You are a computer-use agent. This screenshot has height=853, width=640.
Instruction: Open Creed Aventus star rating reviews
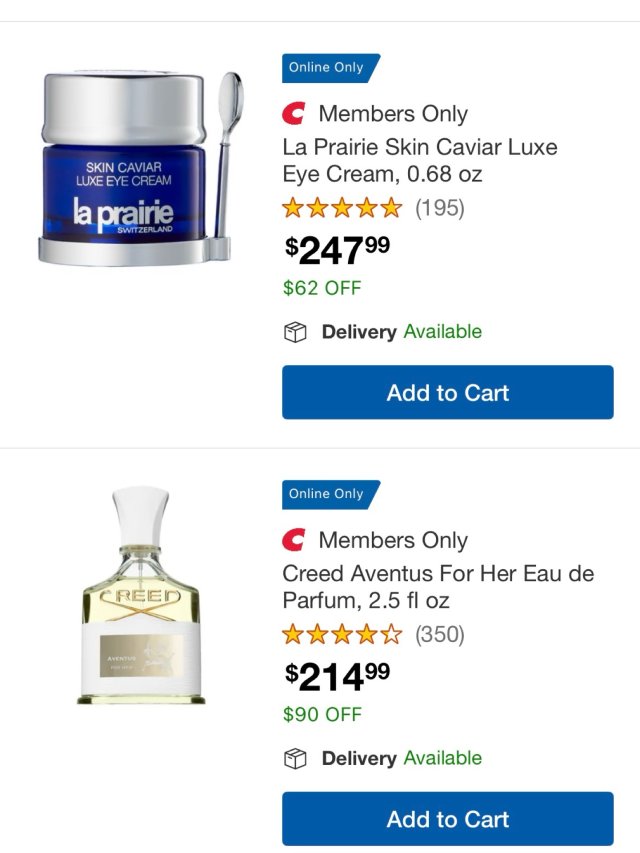pos(342,634)
